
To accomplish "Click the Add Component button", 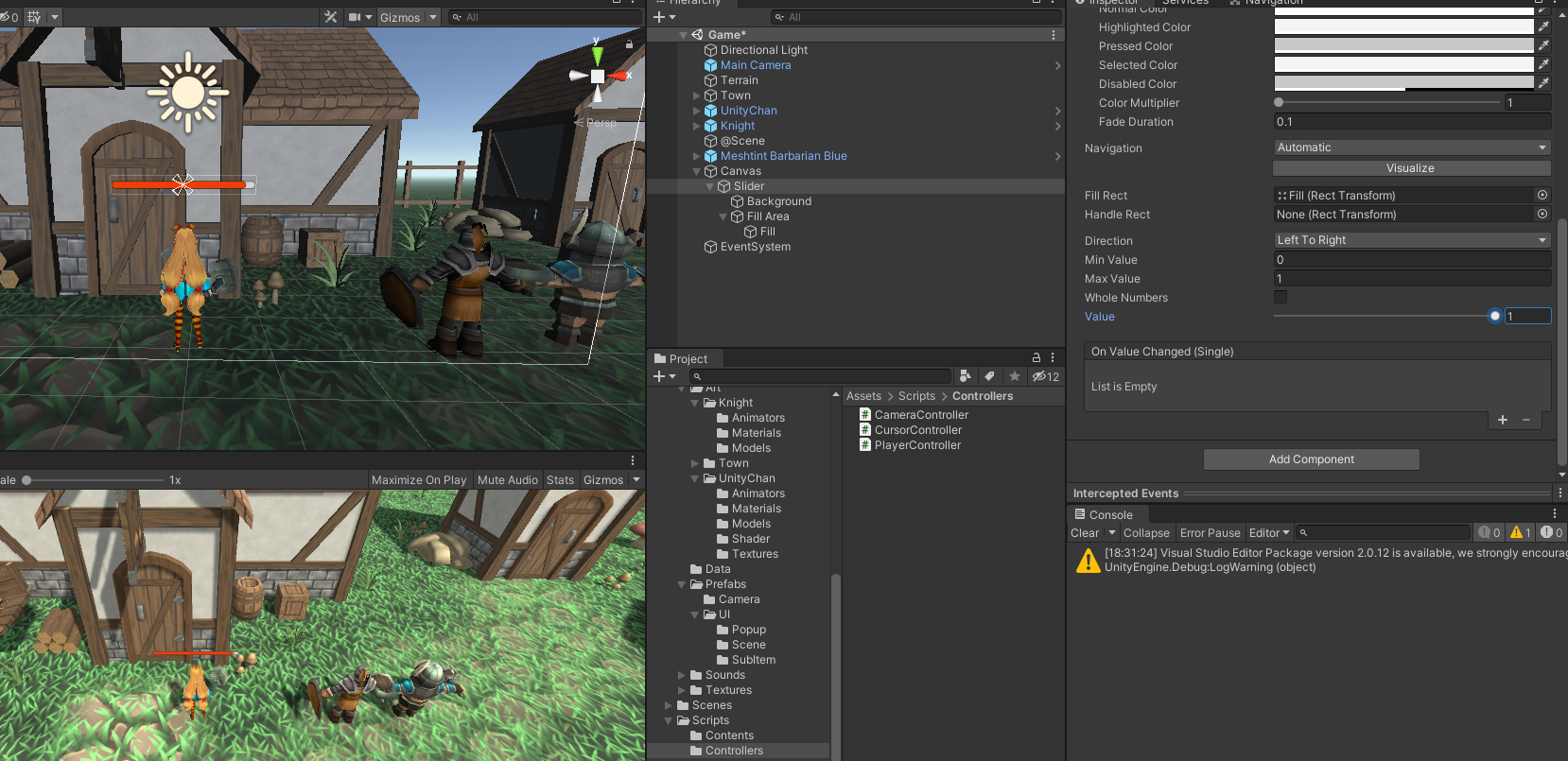I will pos(1311,459).
